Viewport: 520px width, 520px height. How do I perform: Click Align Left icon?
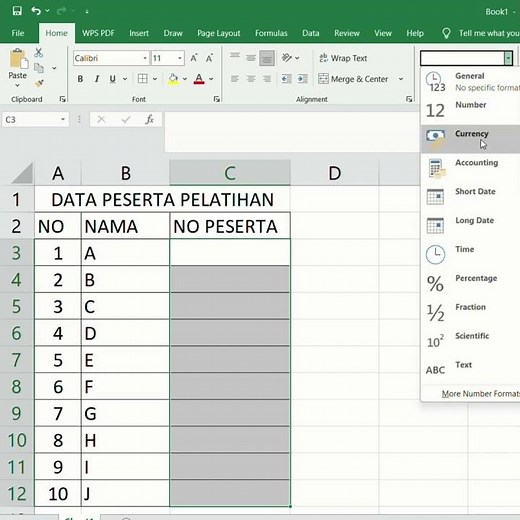(x=235, y=79)
